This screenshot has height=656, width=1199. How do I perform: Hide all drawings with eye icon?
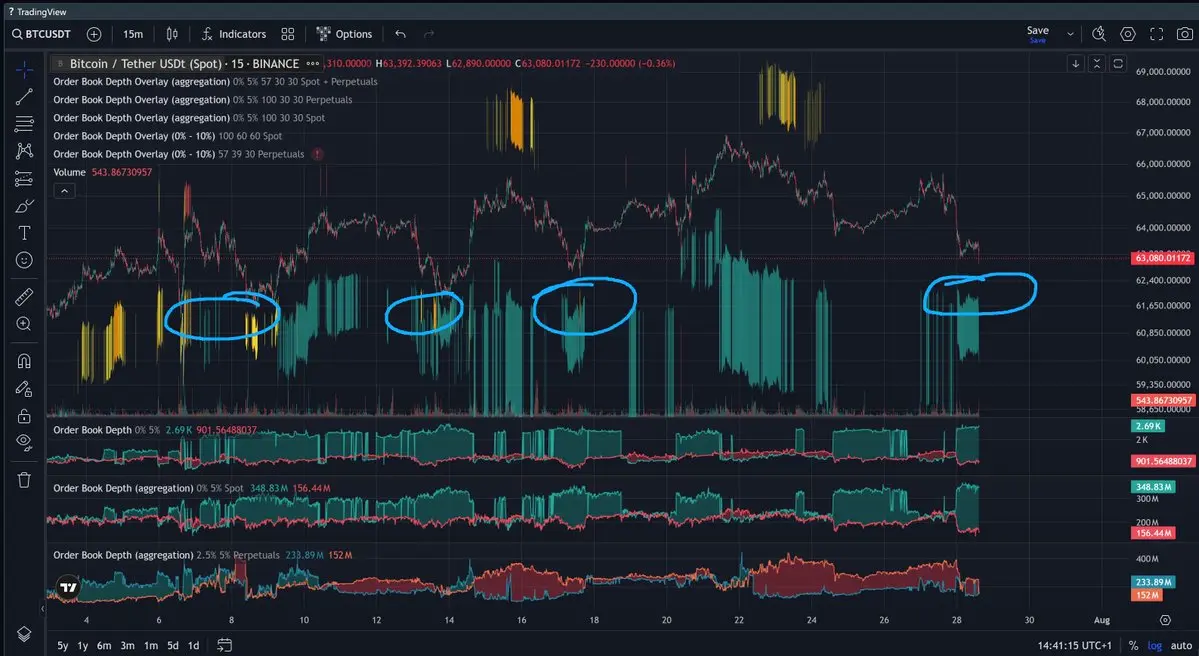tap(24, 443)
